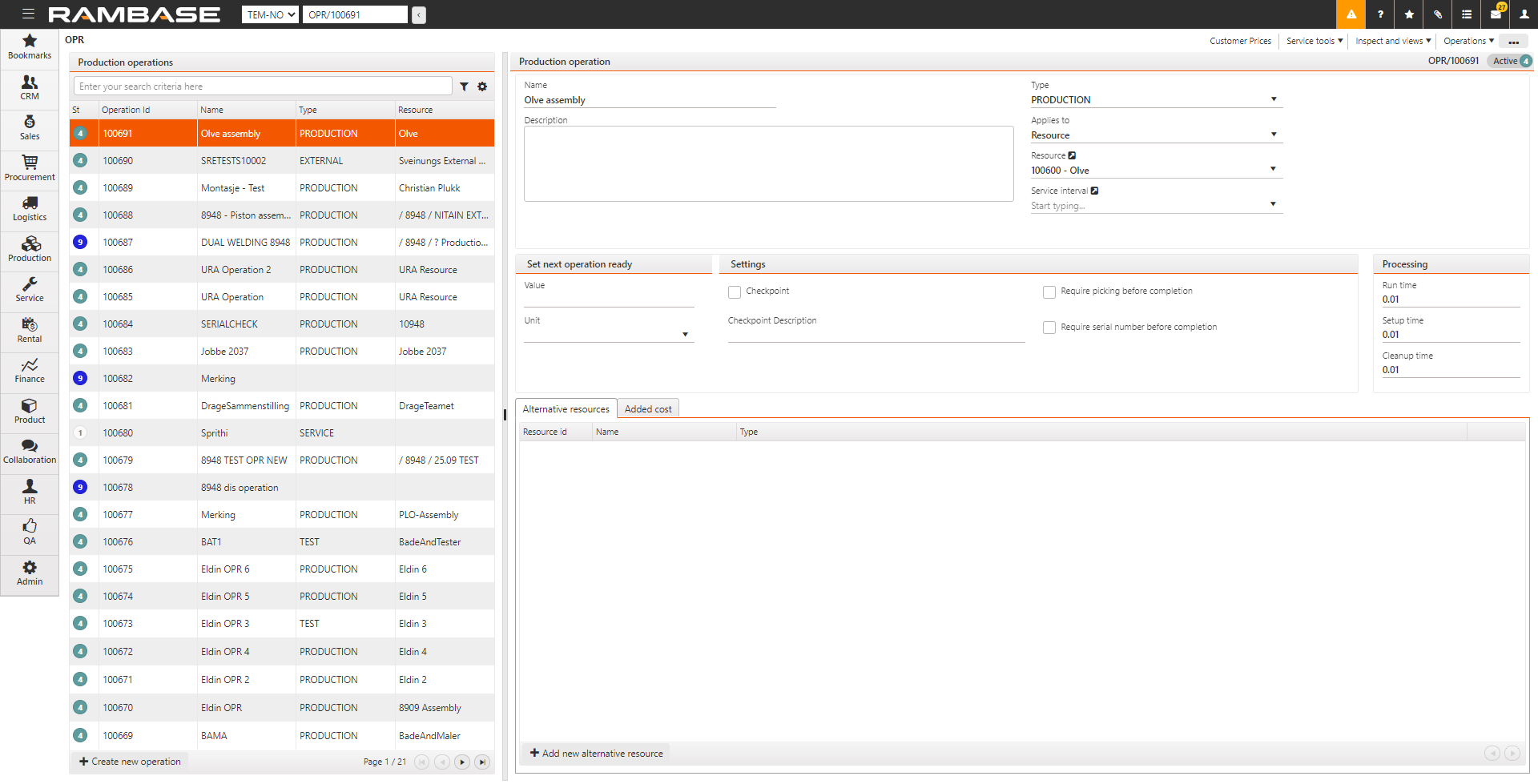Screen dimensions: 1538x784
Task: Open the Applies to dropdown
Action: point(1274,135)
